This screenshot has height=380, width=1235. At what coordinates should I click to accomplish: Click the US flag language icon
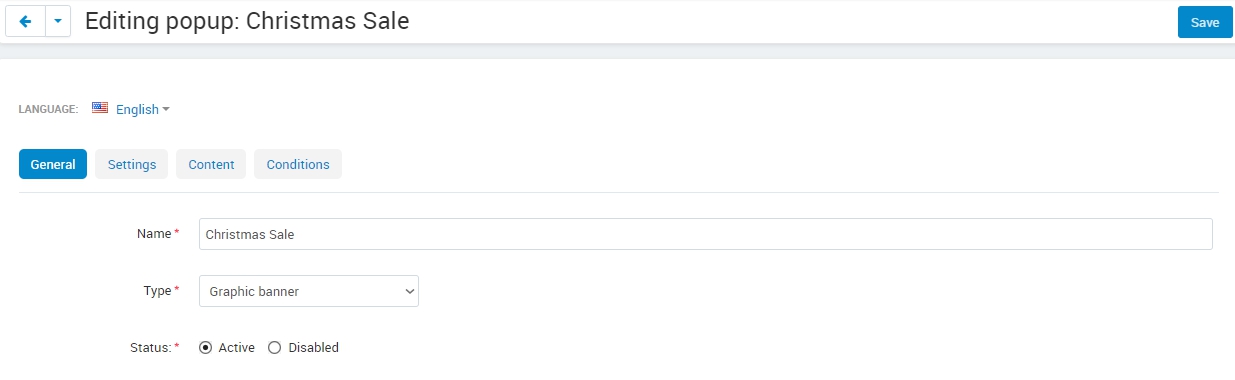click(100, 108)
